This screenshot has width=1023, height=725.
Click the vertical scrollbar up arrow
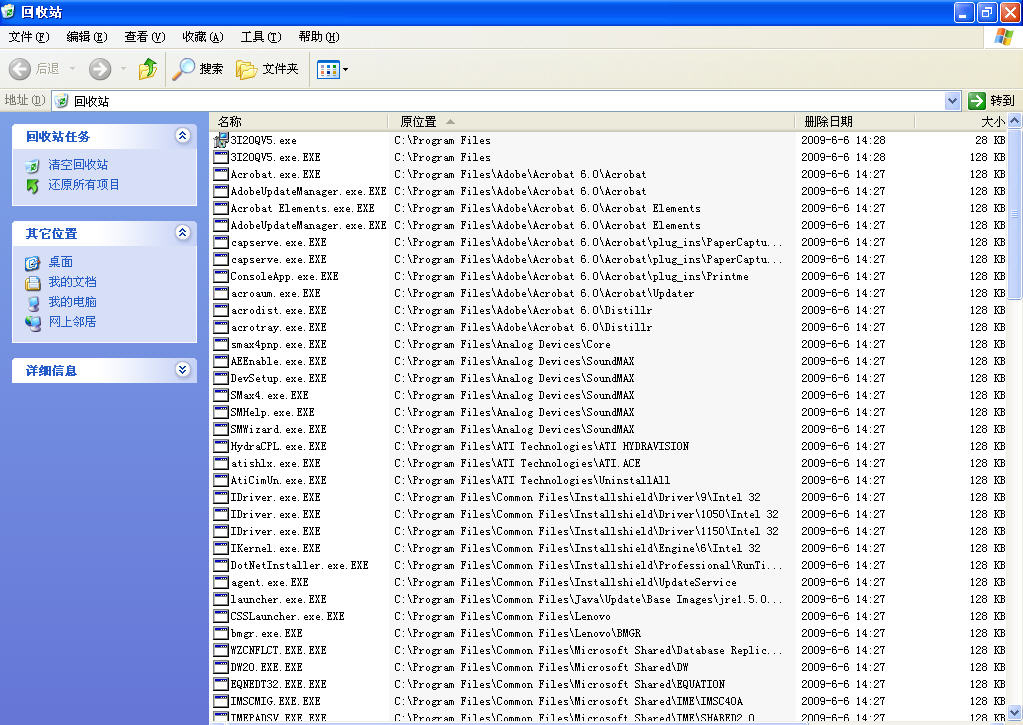point(1015,121)
